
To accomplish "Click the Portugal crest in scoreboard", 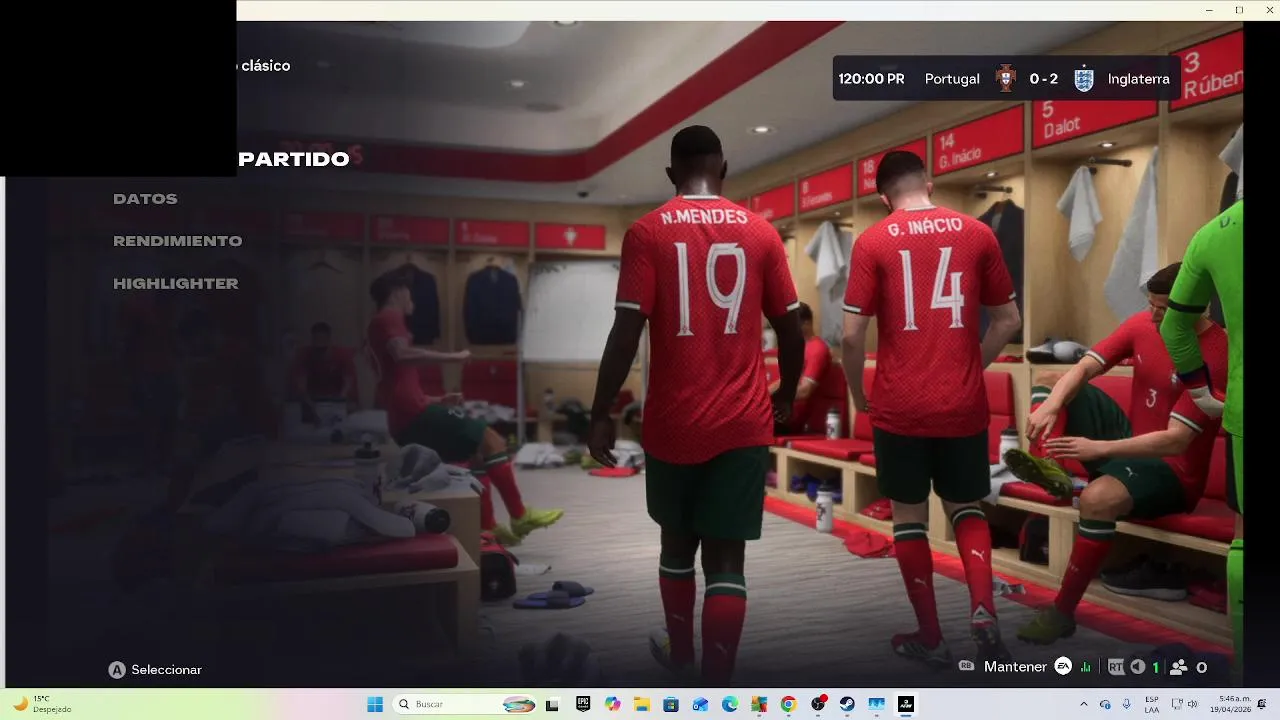I will click(x=1006, y=78).
